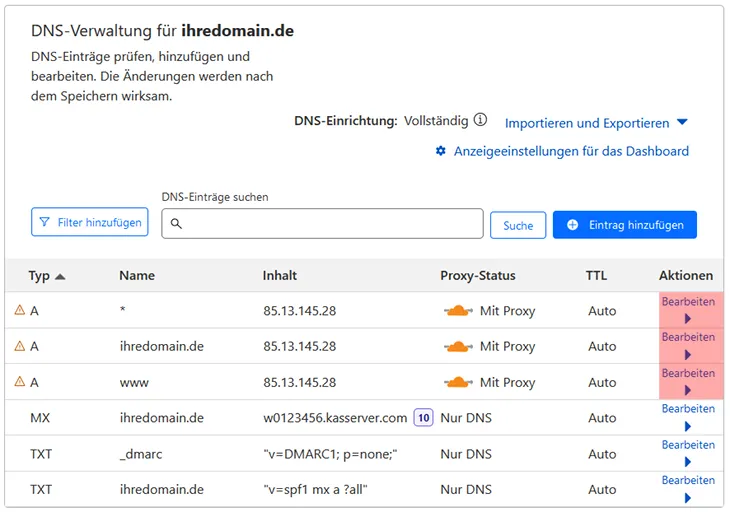730x512 pixels.
Task: Click Mit Proxy text in the www row
Action: tap(507, 383)
